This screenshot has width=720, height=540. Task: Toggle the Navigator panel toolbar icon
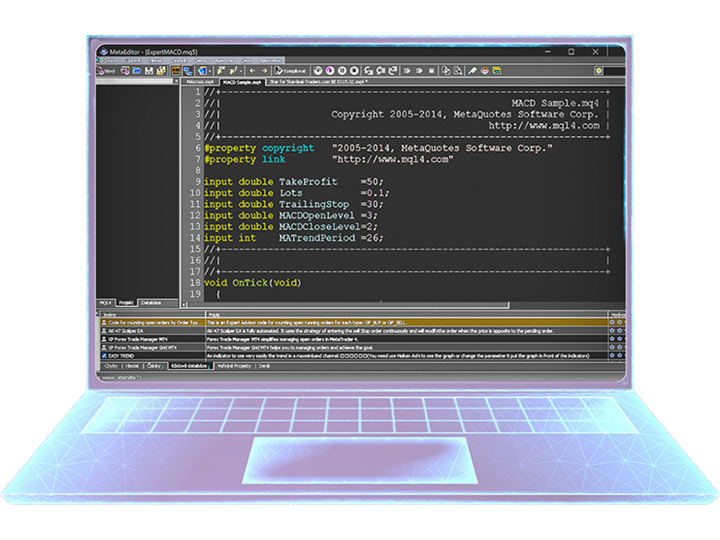(x=176, y=71)
